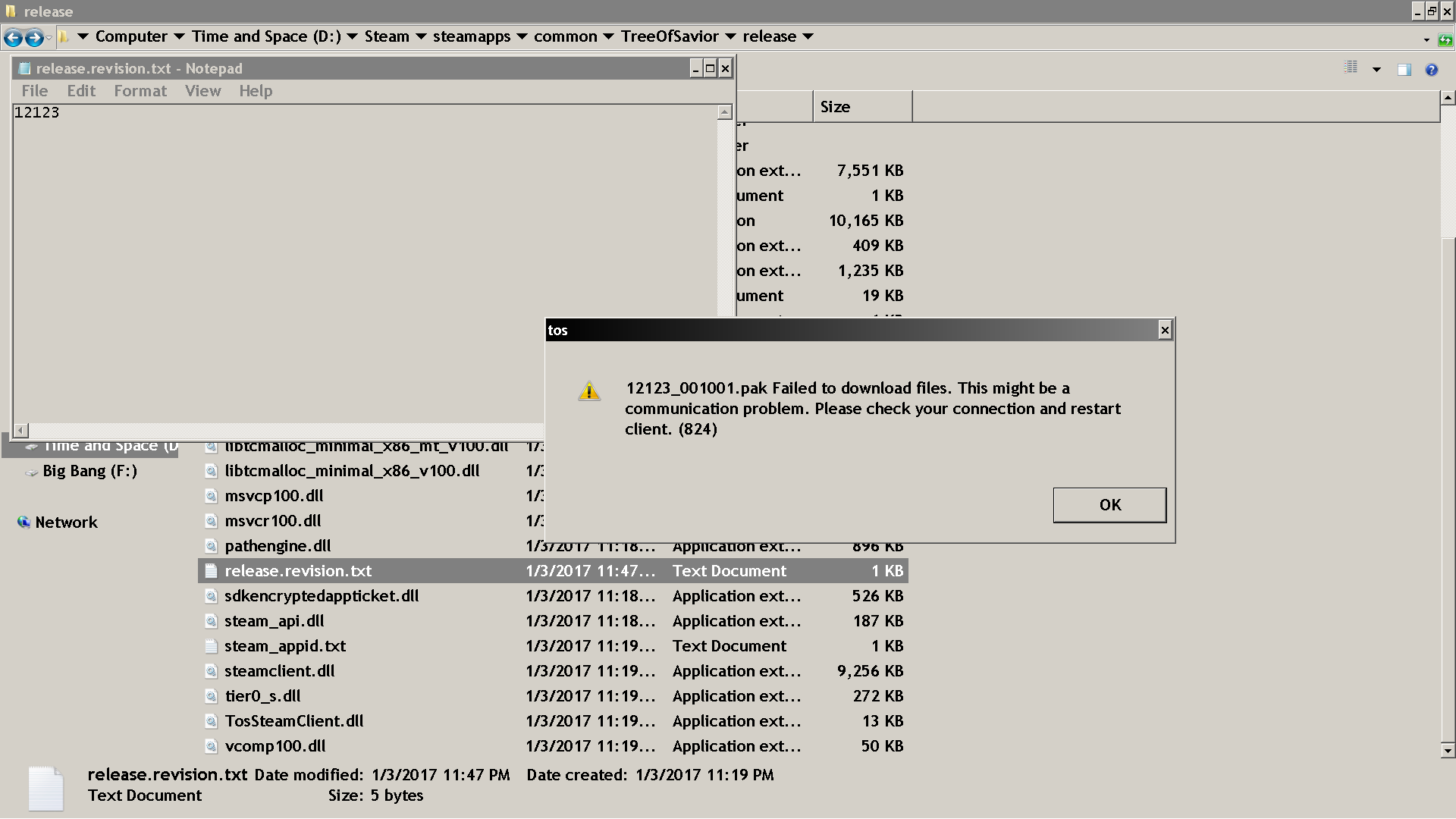Screen dimensions: 1456x819
Task: Click the steam_api.dll file icon
Action: [x=212, y=621]
